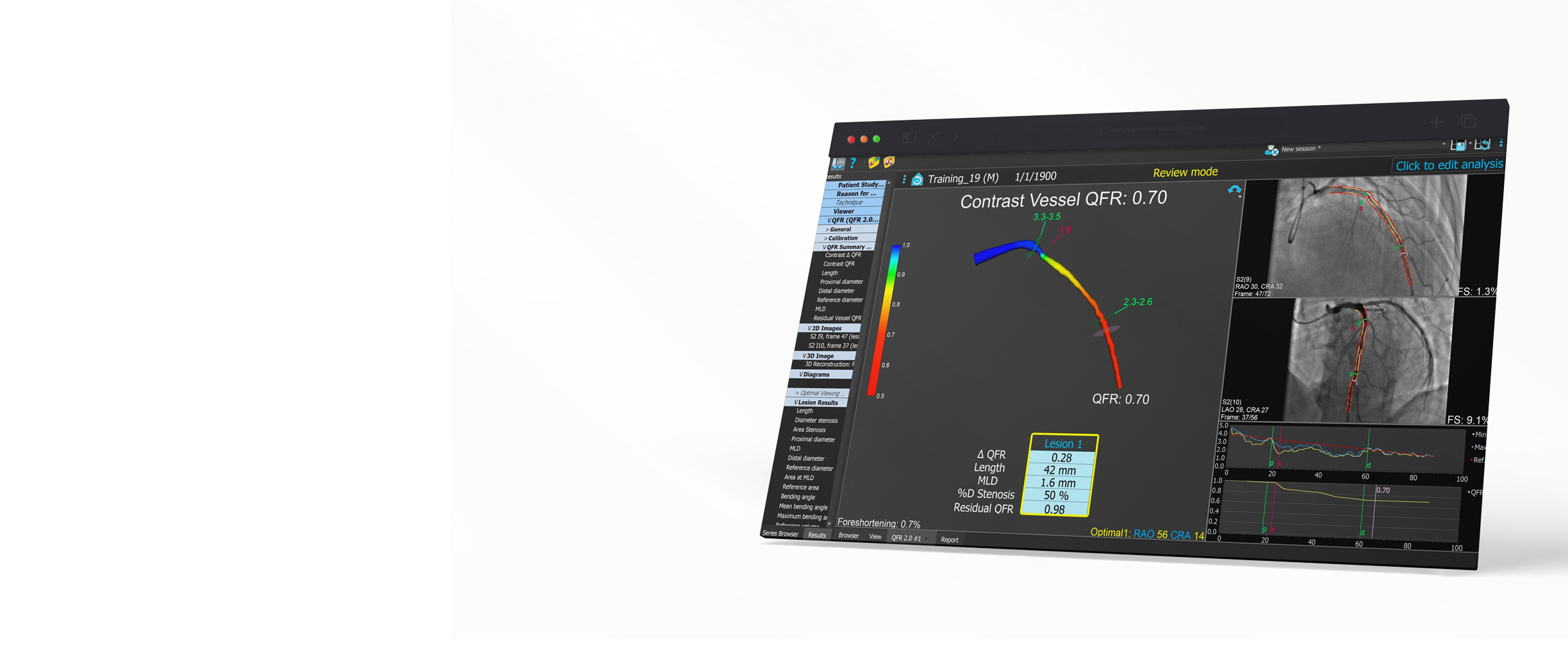Expand the General section in results tree
This screenshot has width=1568, height=655.
pos(839,229)
